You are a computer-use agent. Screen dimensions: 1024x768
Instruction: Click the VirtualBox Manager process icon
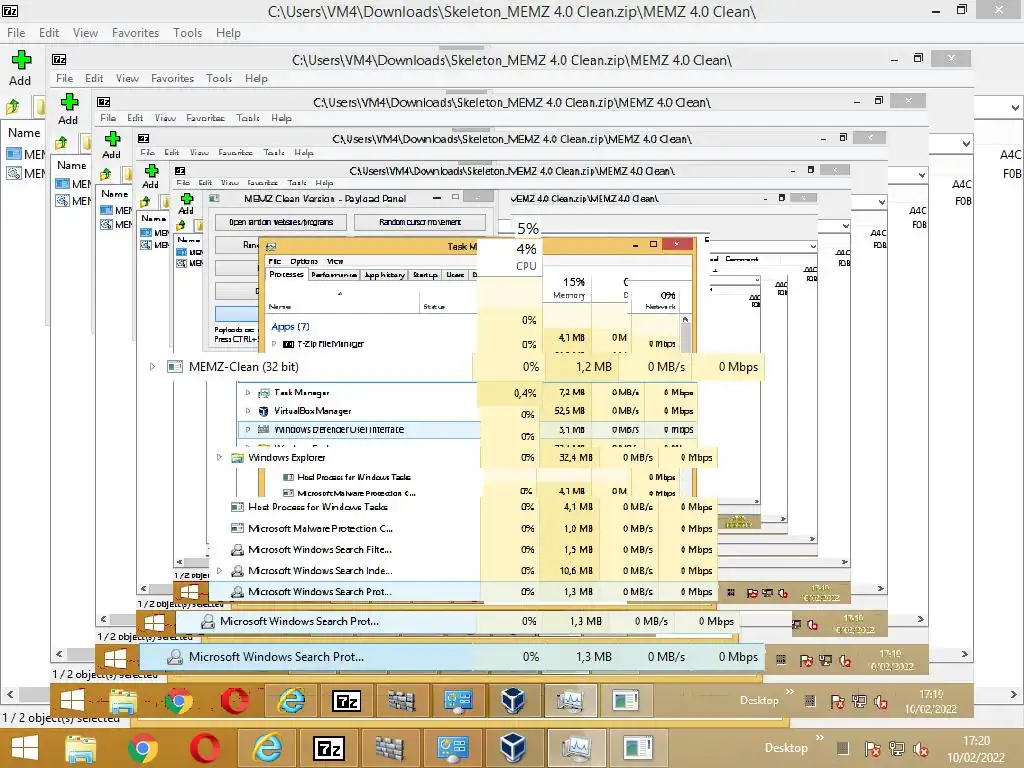point(264,411)
